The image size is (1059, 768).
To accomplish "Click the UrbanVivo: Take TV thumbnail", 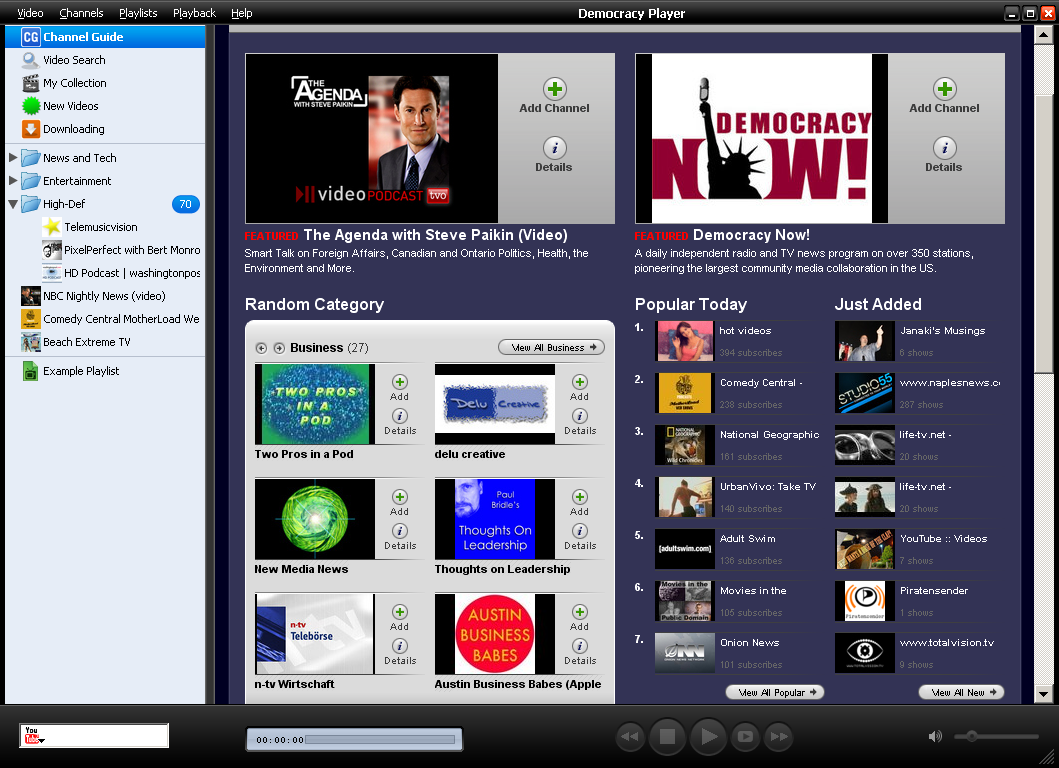I will (684, 497).
